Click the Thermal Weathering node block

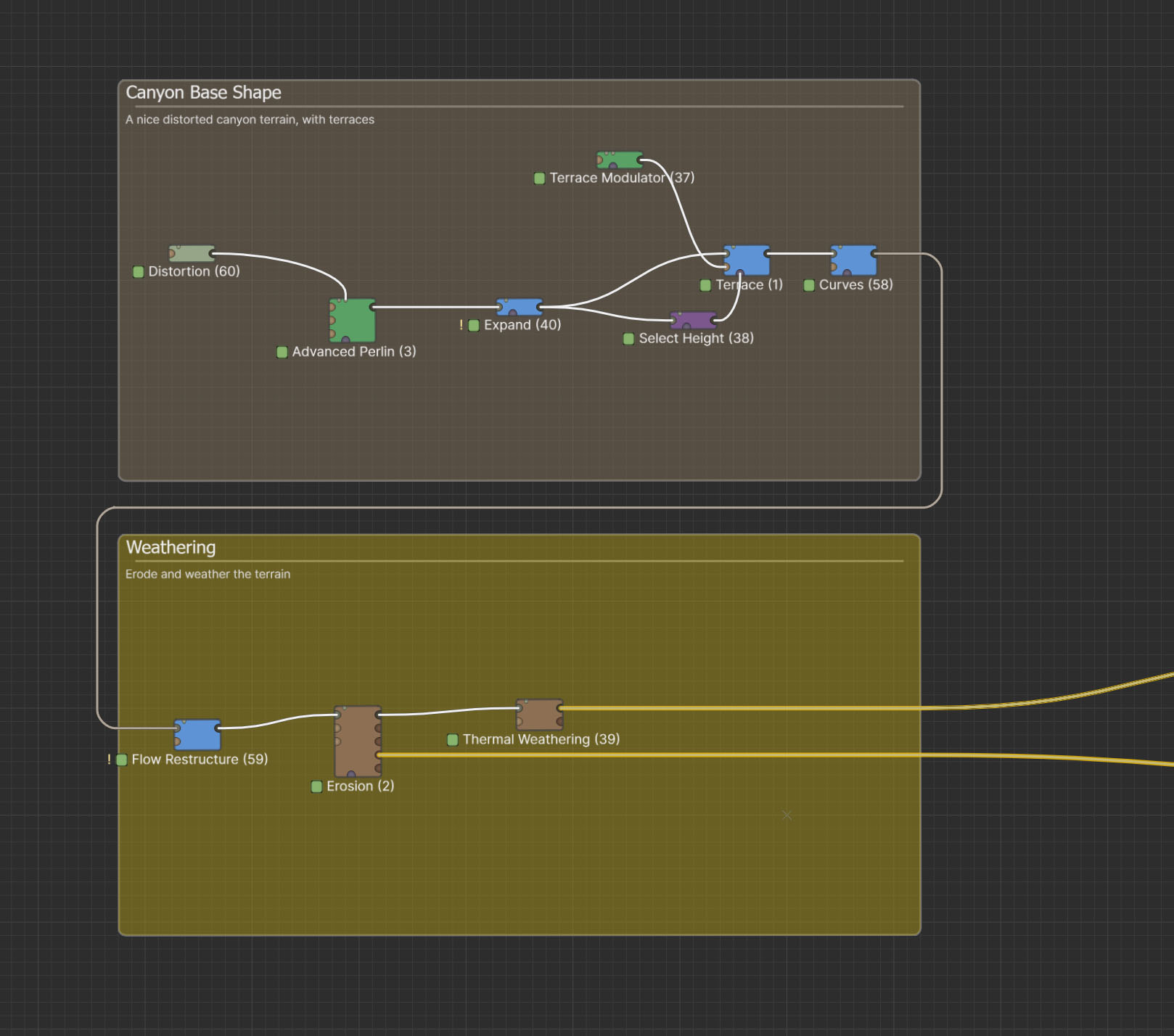(x=540, y=715)
